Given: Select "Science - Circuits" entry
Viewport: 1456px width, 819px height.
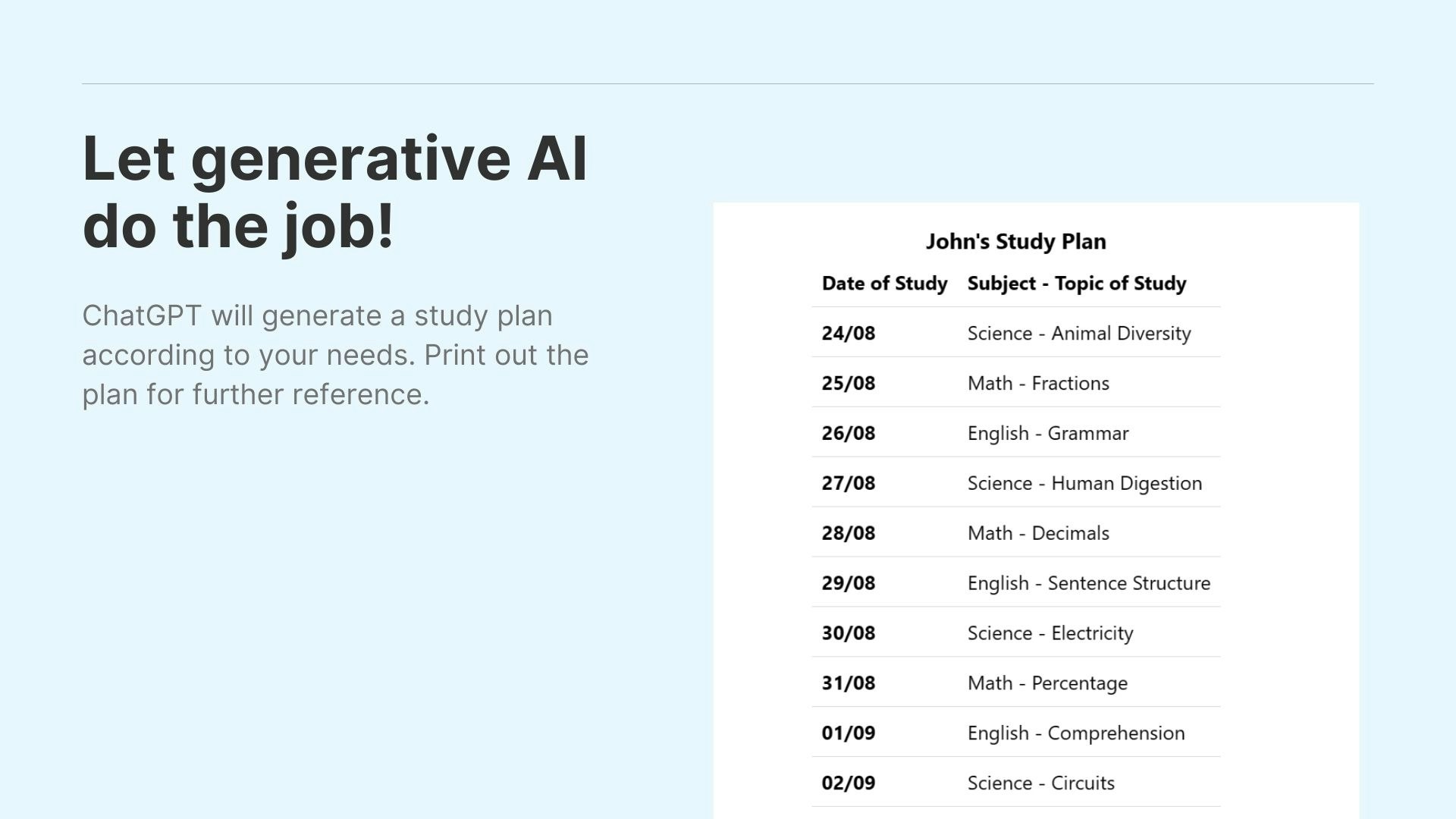Looking at the screenshot, I should click(x=1040, y=783).
